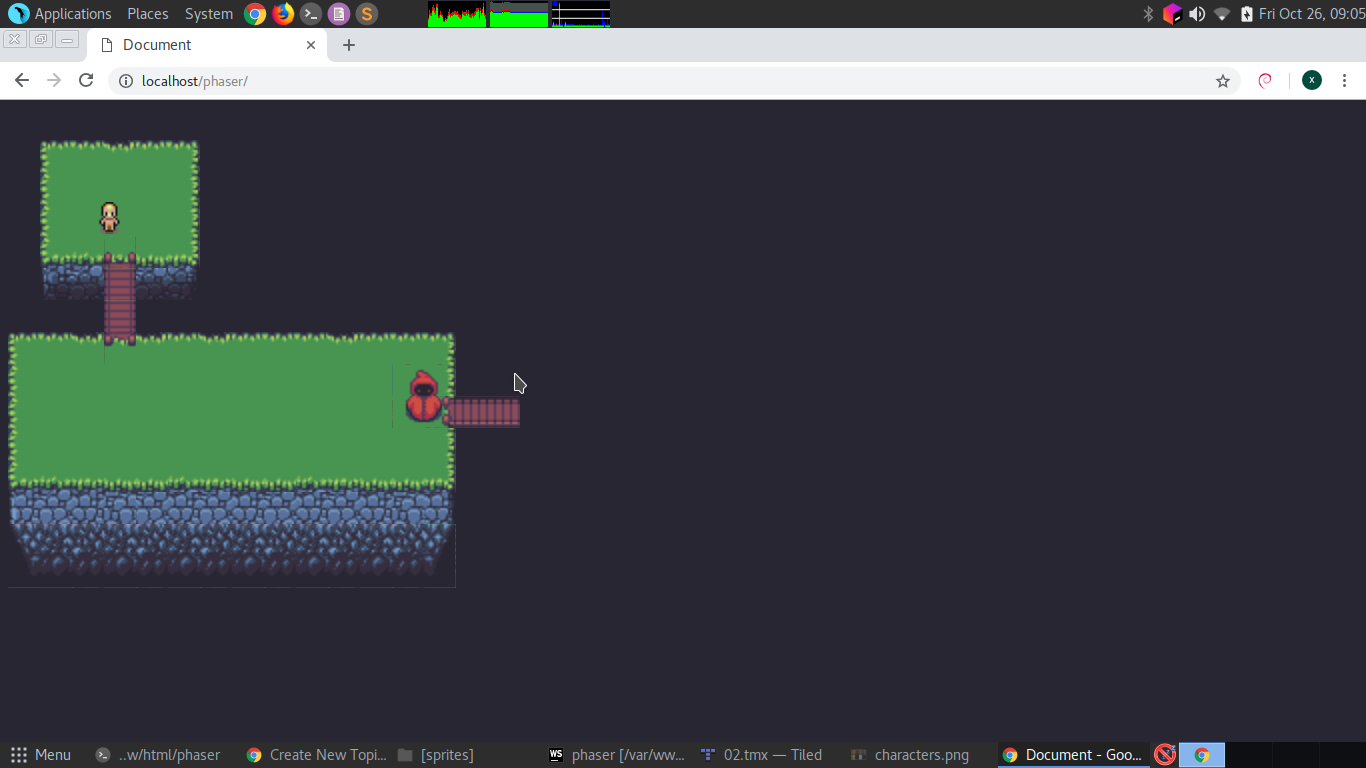Open the JetBrains Toolbox tray icon
Image resolution: width=1366 pixels, height=768 pixels.
(x=1172, y=14)
